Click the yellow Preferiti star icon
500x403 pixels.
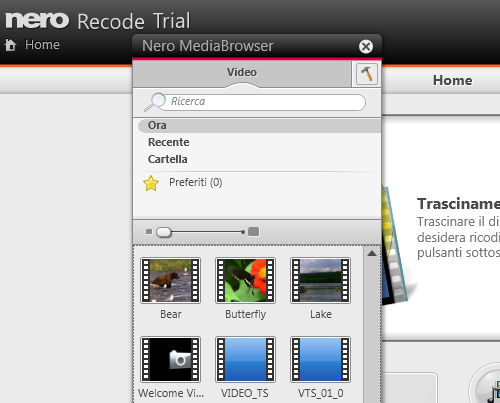coord(151,183)
